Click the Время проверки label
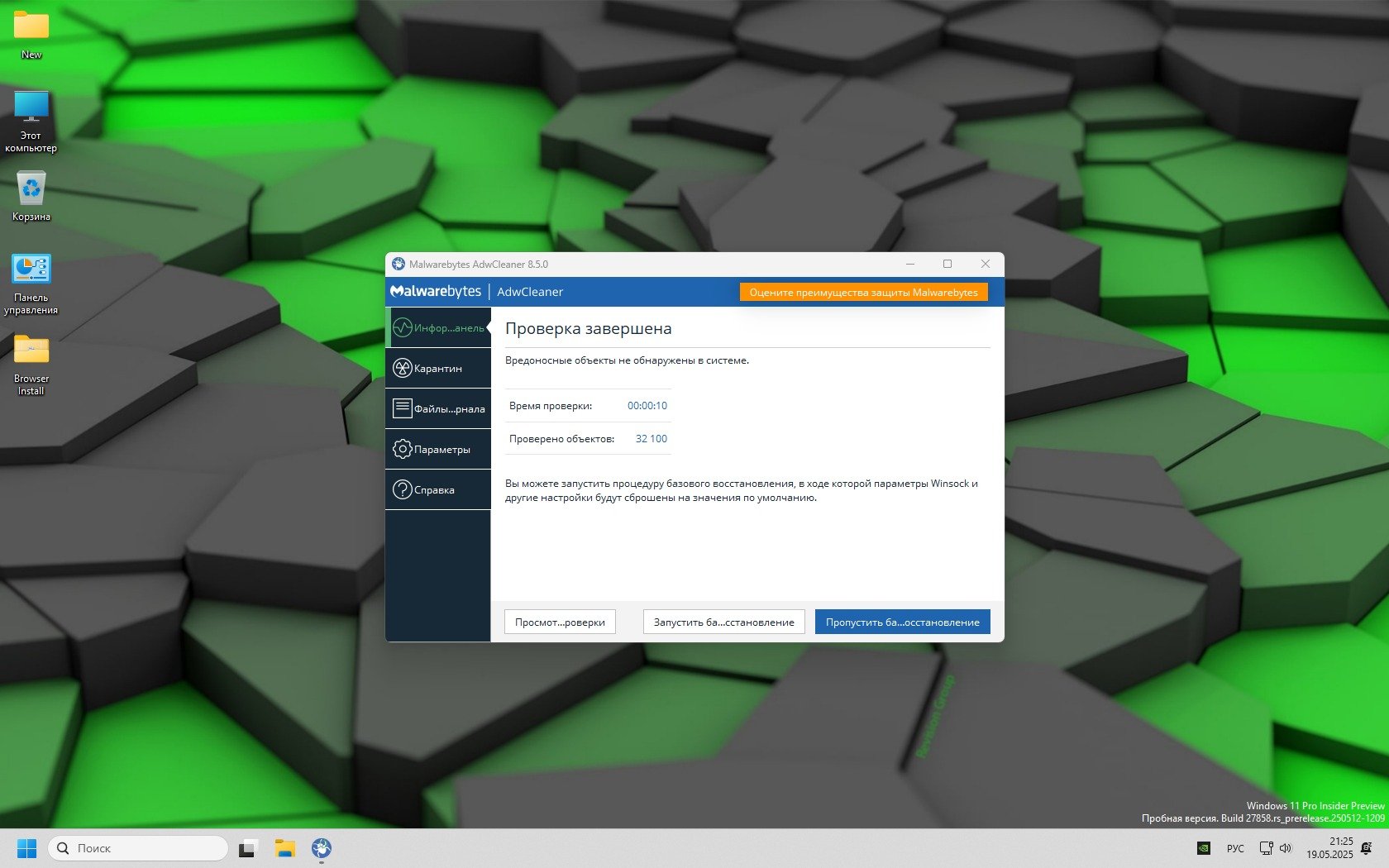 [551, 405]
